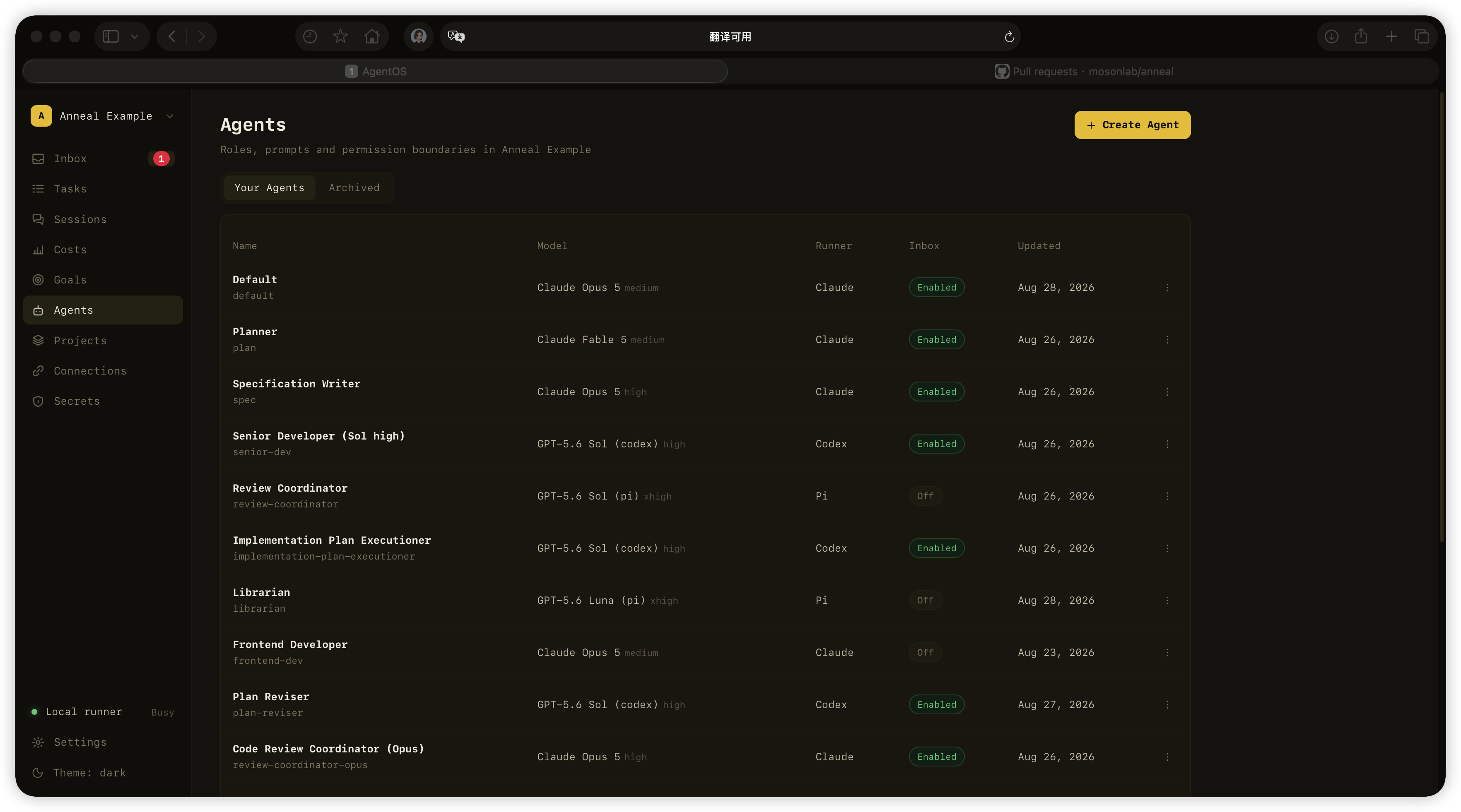The width and height of the screenshot is (1461, 812).
Task: Go to the browser home page
Action: (372, 37)
